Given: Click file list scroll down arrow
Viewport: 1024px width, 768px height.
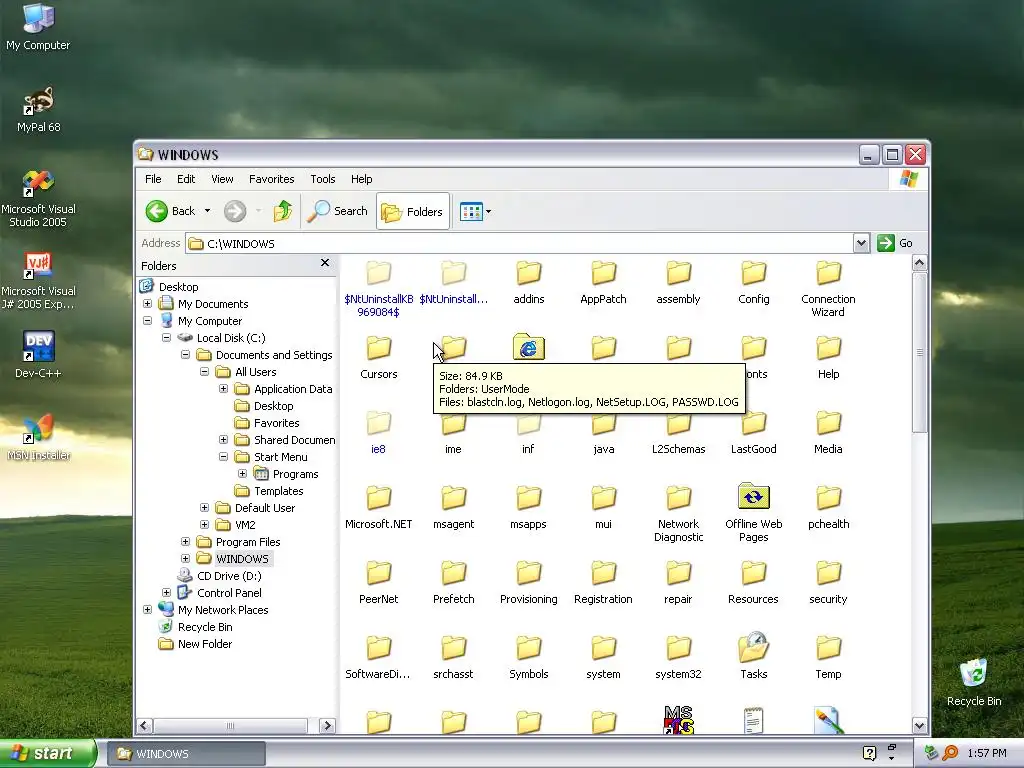Looking at the screenshot, I should (920, 725).
